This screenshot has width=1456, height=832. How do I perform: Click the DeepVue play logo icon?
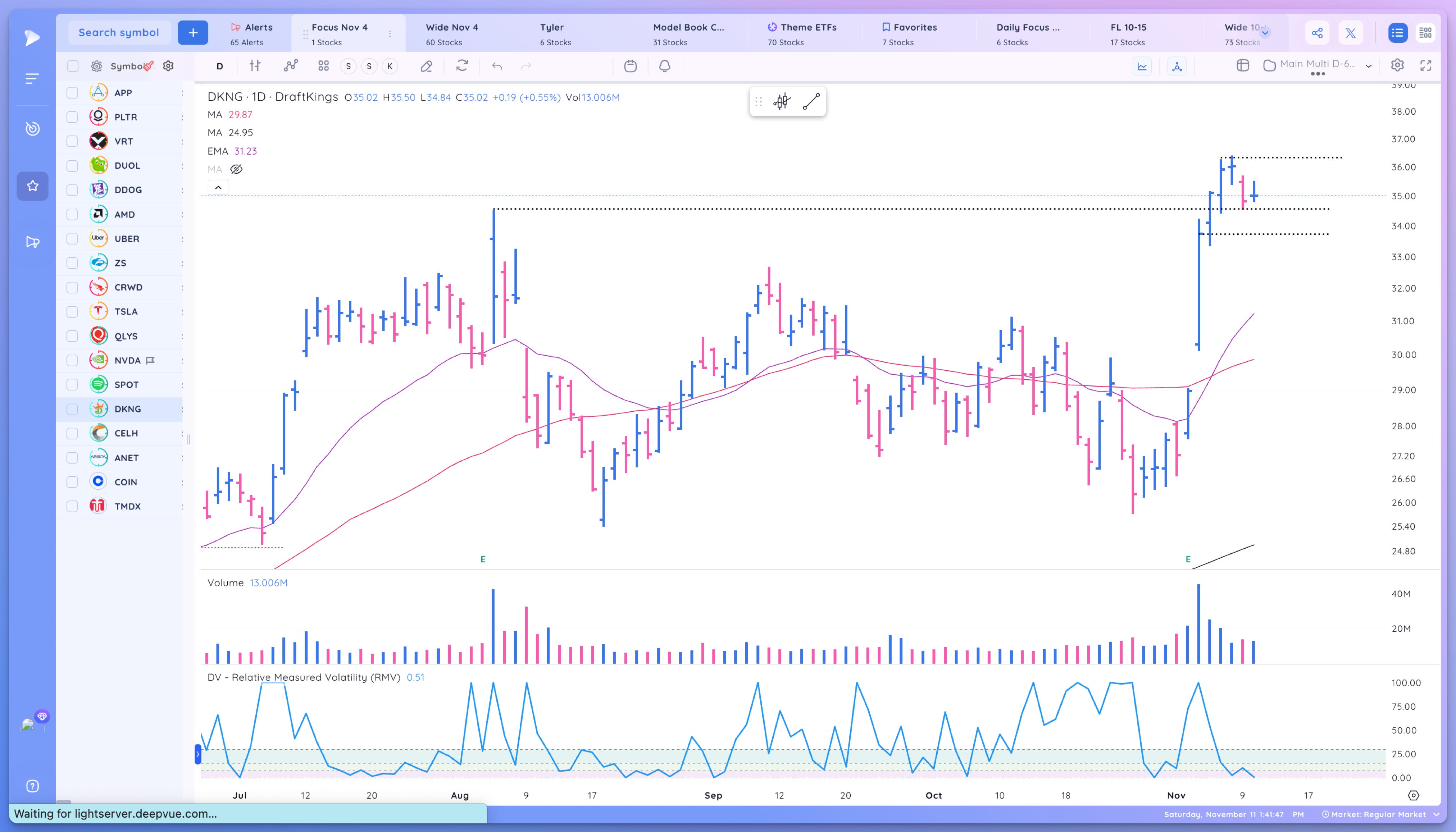[x=32, y=38]
